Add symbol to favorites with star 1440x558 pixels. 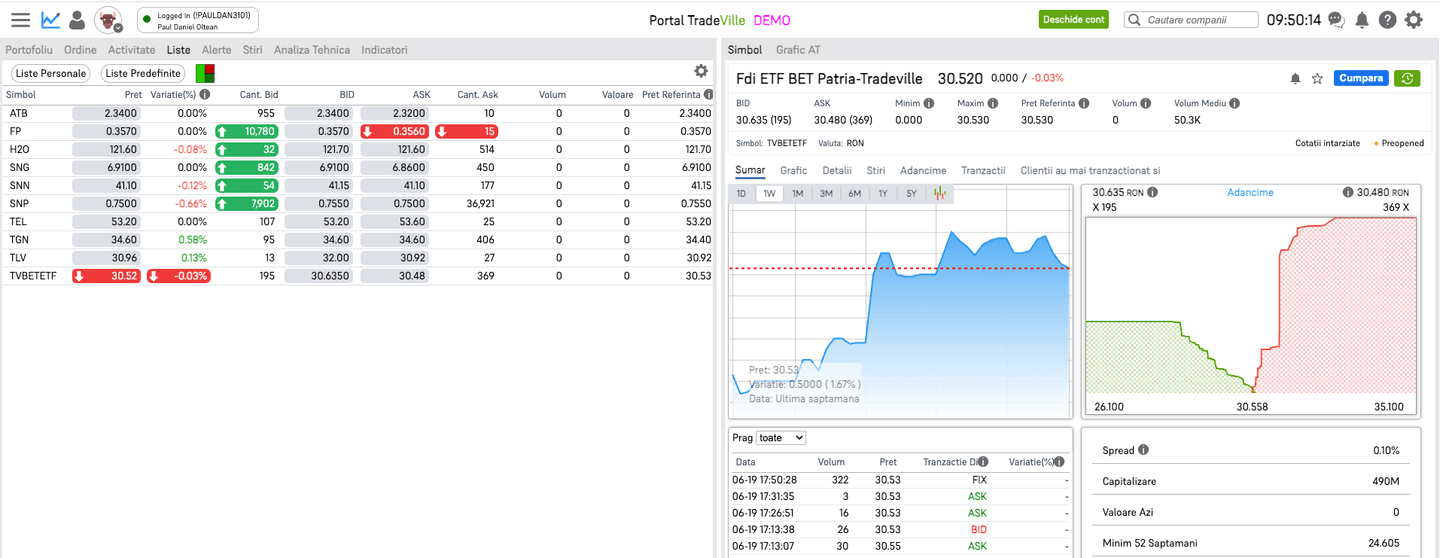point(1317,78)
